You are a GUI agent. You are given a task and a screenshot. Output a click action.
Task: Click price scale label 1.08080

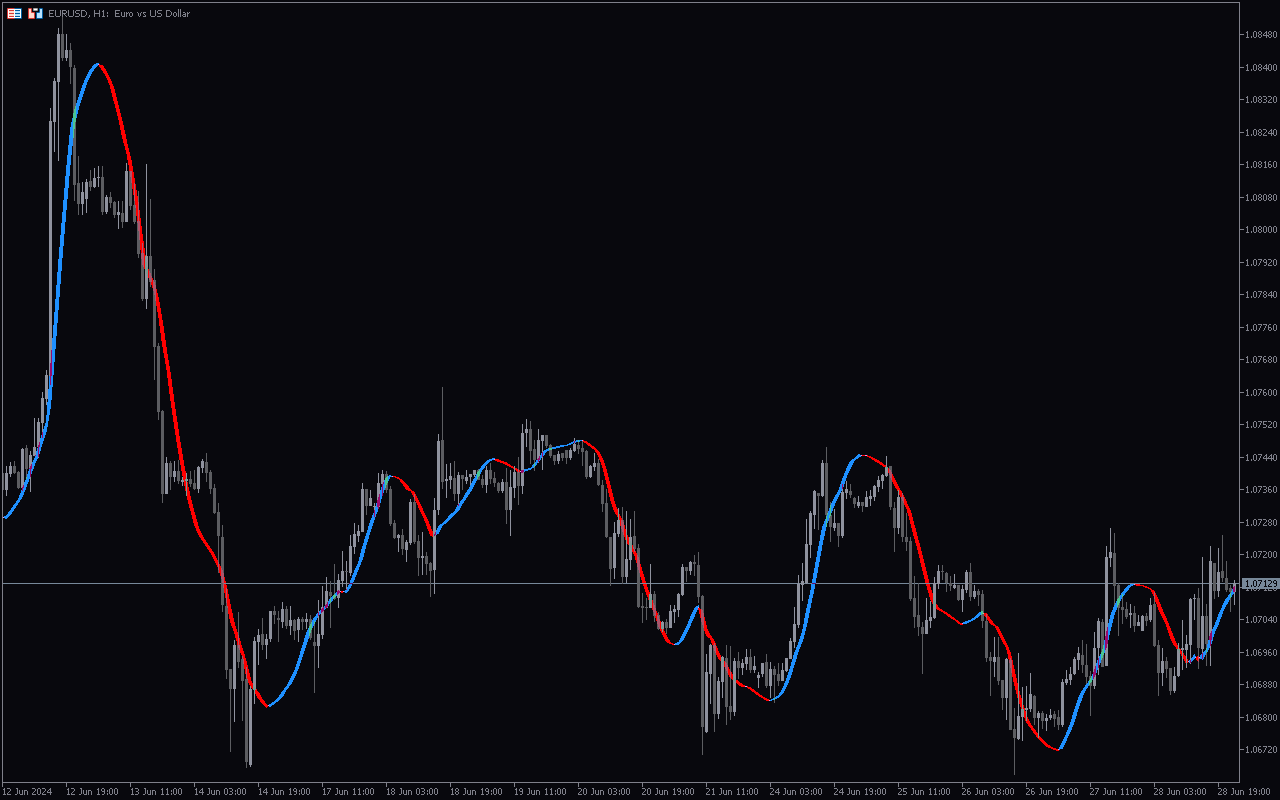pyautogui.click(x=1261, y=197)
